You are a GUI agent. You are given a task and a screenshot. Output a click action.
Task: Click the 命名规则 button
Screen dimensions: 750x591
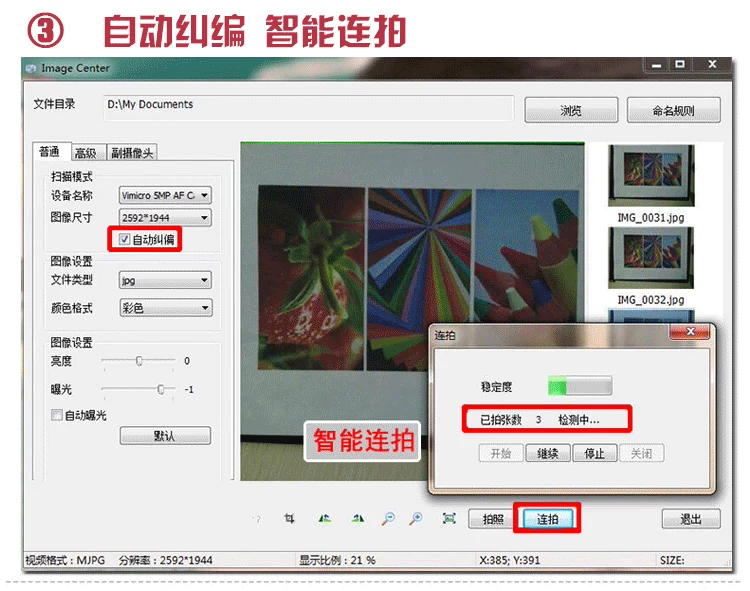pyautogui.click(x=673, y=110)
